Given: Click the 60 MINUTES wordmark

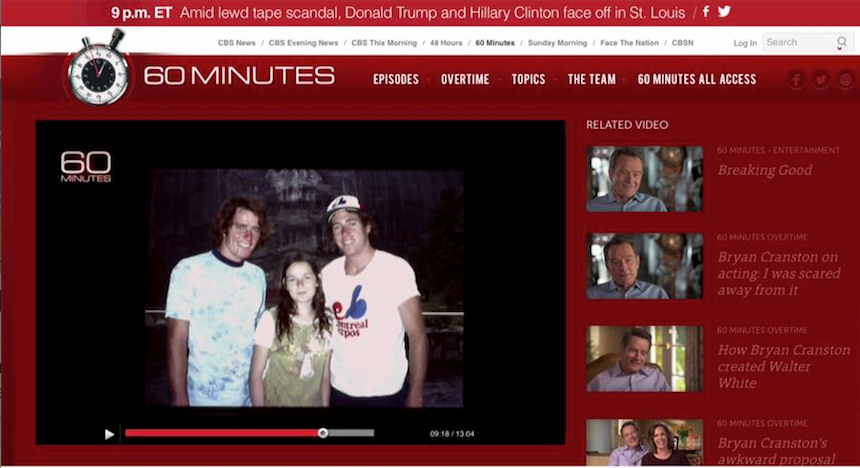Looking at the screenshot, I should click(x=239, y=76).
